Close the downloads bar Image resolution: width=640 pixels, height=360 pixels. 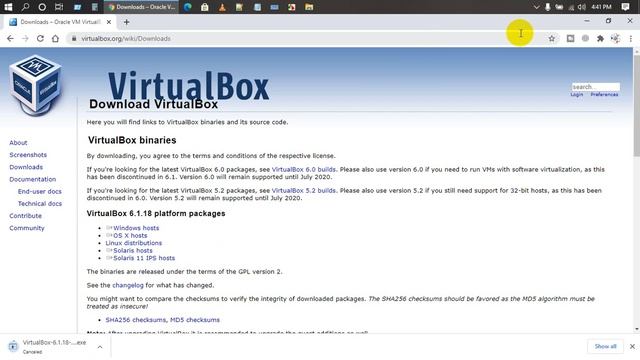(x=632, y=346)
